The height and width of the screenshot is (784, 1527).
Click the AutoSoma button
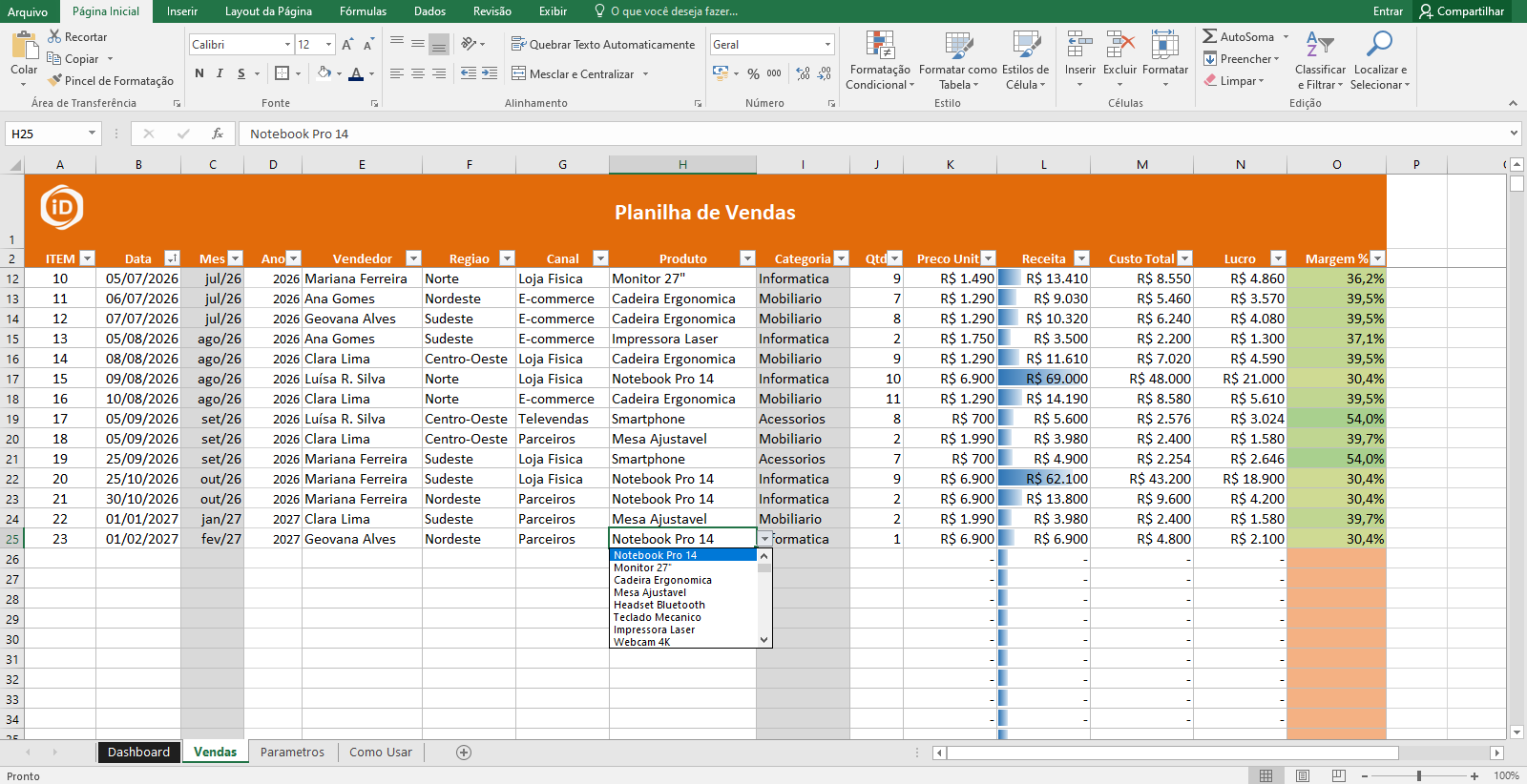(1239, 36)
